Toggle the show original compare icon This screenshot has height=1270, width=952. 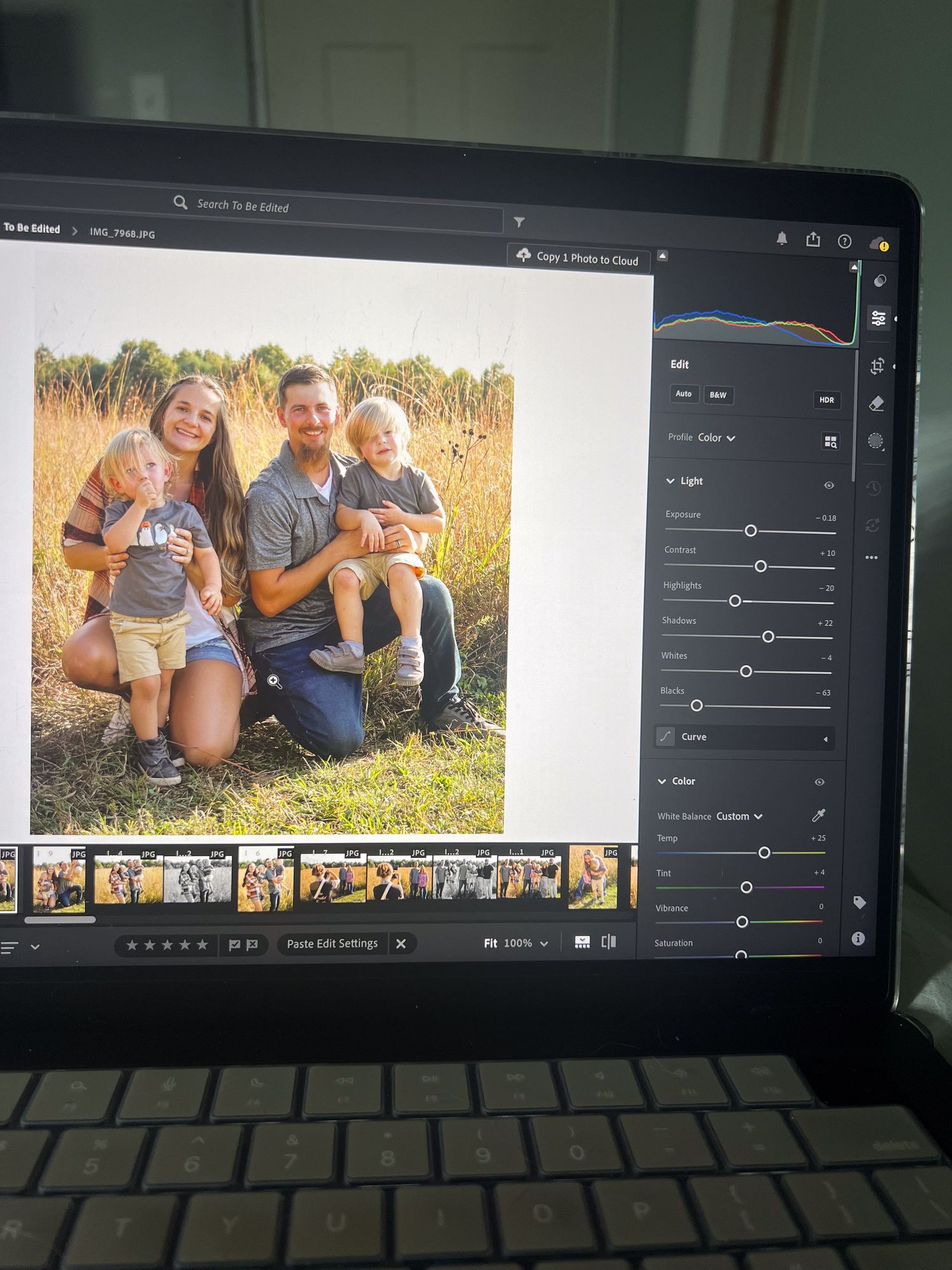pos(608,942)
